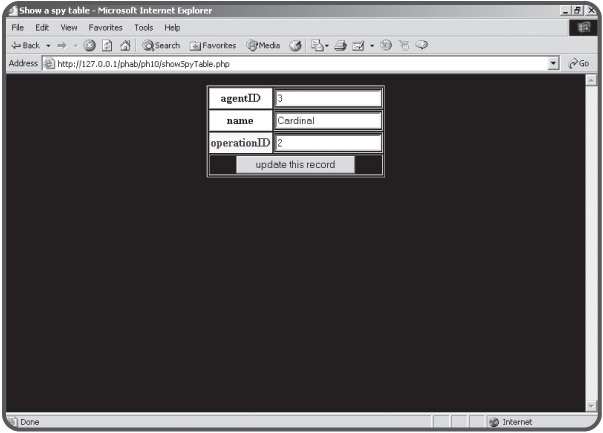The height and width of the screenshot is (433, 603).
Task: Expand the address bar dropdown arrow
Action: (554, 63)
